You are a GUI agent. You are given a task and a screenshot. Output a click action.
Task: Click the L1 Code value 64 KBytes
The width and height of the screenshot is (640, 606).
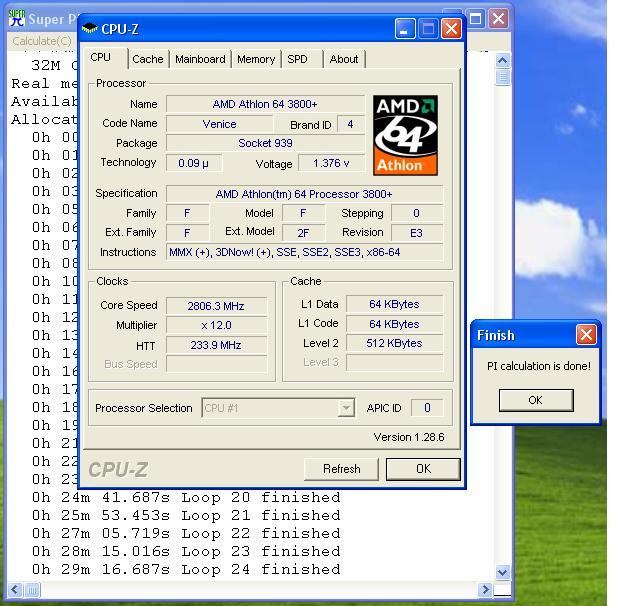[394, 324]
